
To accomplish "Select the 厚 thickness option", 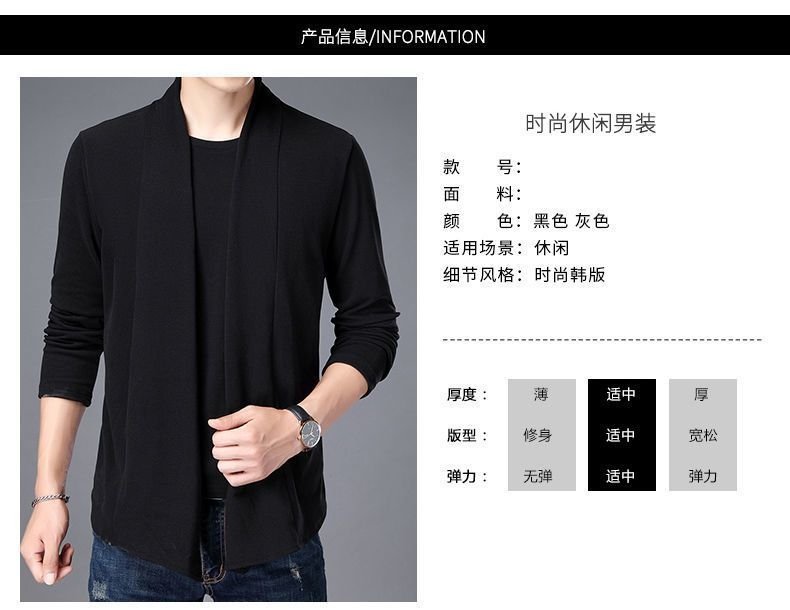I will [x=702, y=394].
